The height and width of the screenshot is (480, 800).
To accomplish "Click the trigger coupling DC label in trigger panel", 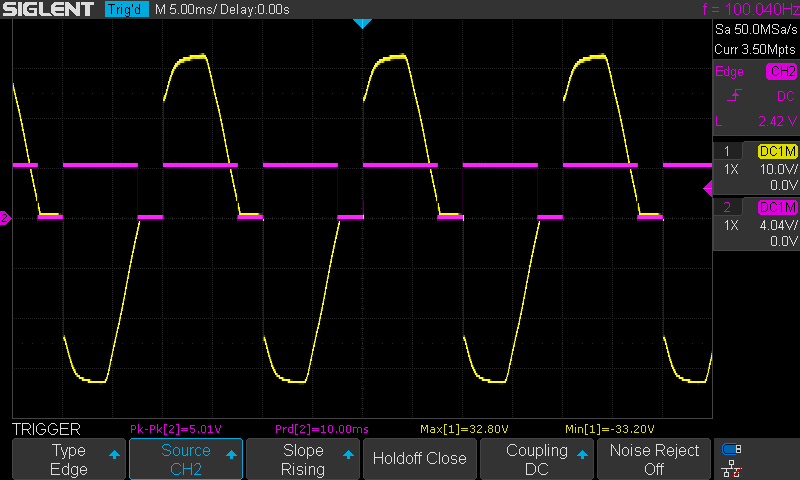I will pyautogui.click(x=786, y=96).
